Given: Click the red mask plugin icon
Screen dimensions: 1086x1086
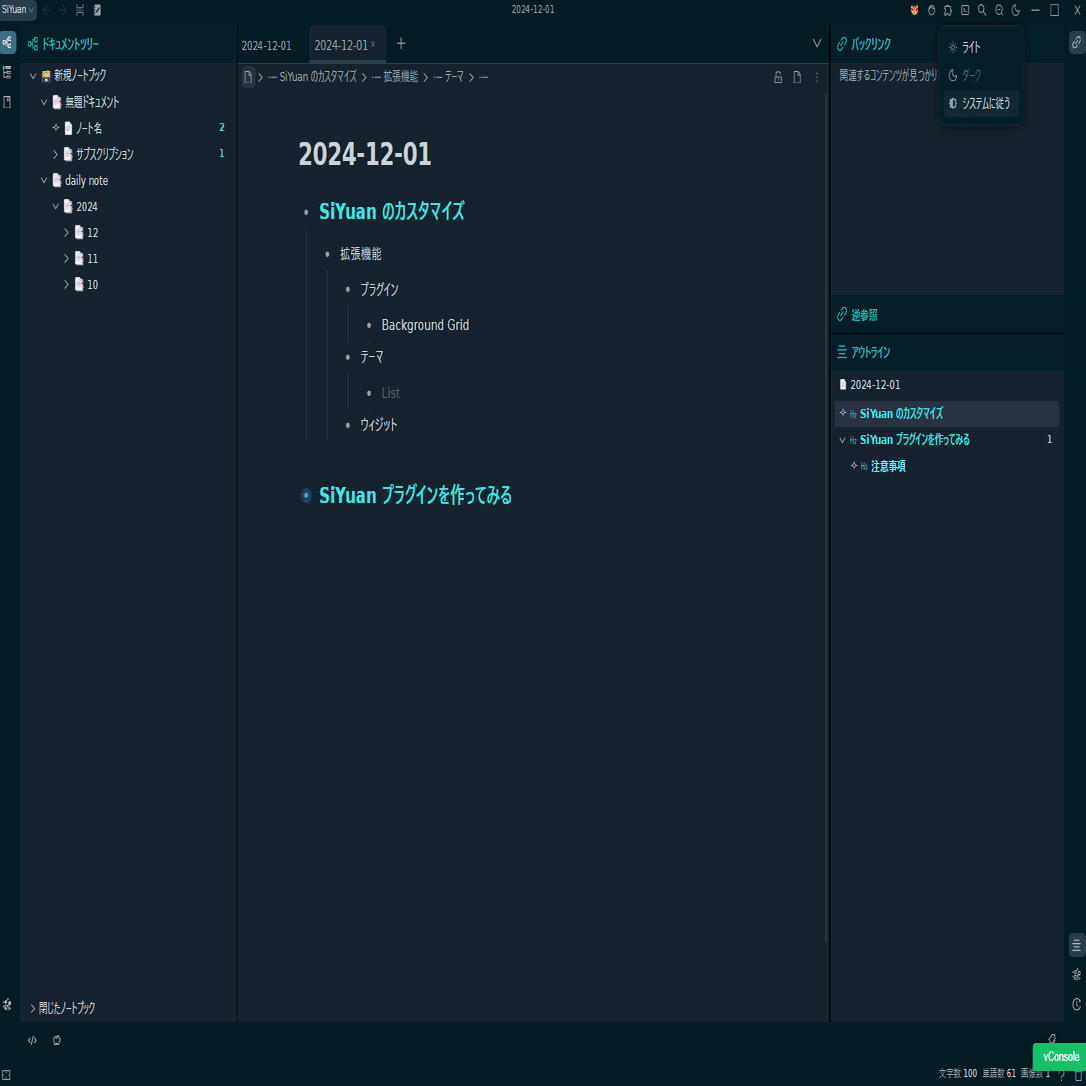Looking at the screenshot, I should pyautogui.click(x=914, y=10).
